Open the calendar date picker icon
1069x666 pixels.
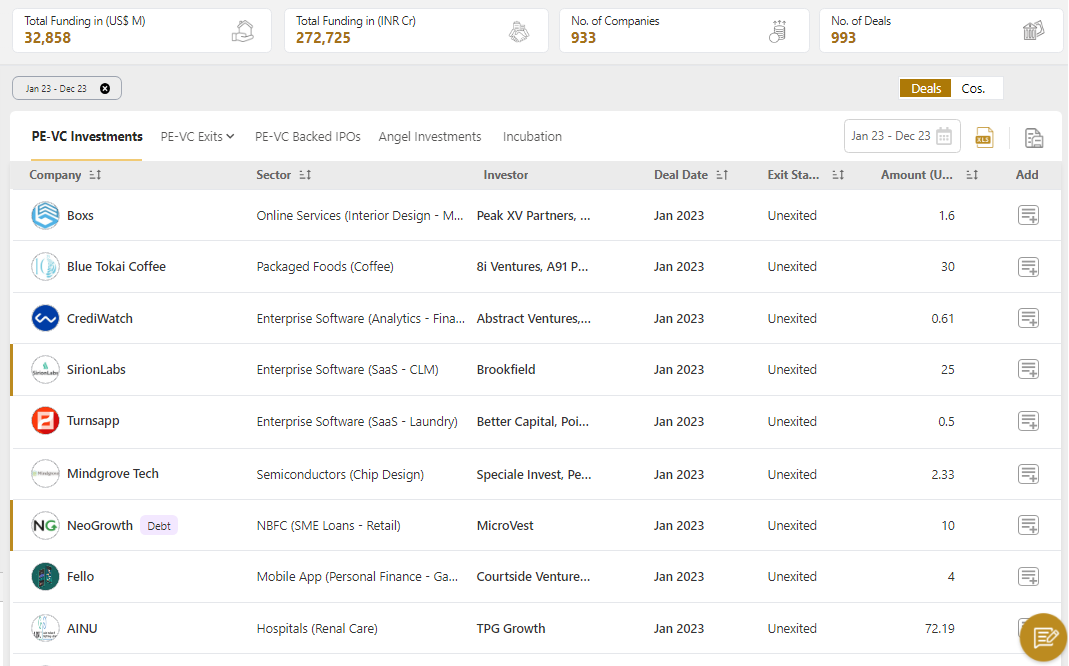pos(944,136)
